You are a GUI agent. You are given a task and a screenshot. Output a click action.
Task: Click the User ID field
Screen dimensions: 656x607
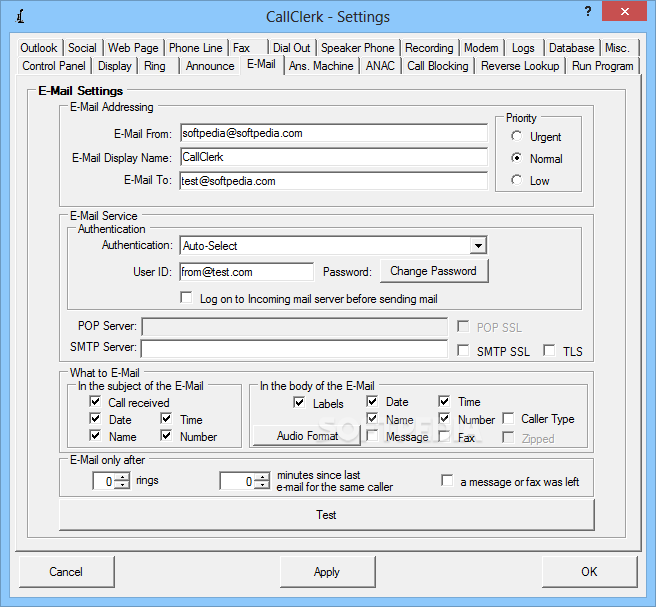point(246,272)
